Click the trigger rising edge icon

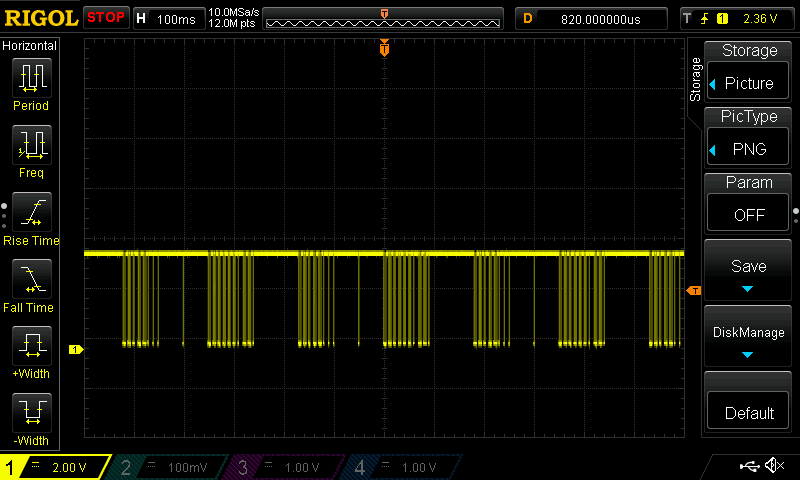[705, 19]
